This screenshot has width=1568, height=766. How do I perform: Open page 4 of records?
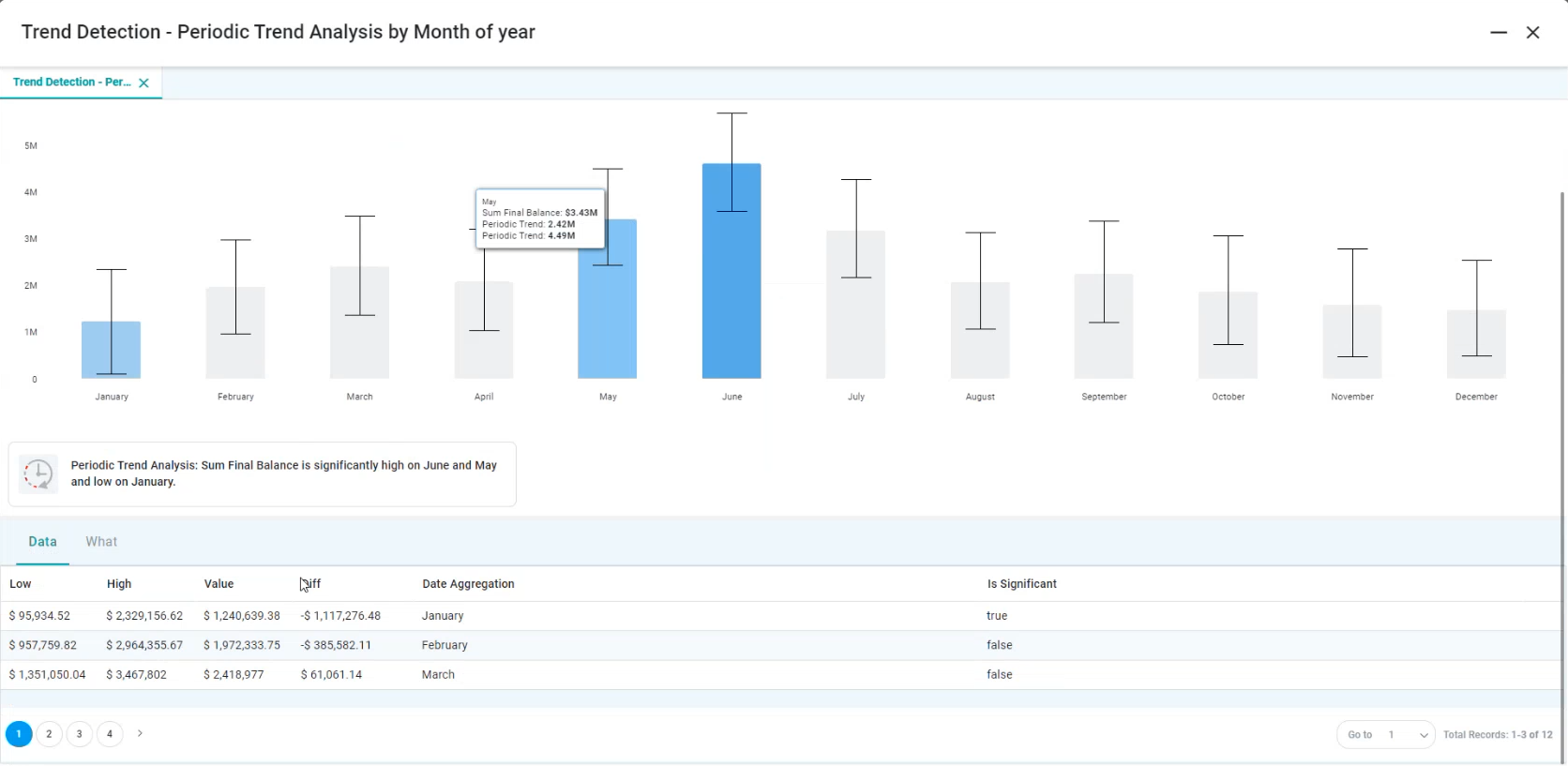tap(110, 734)
